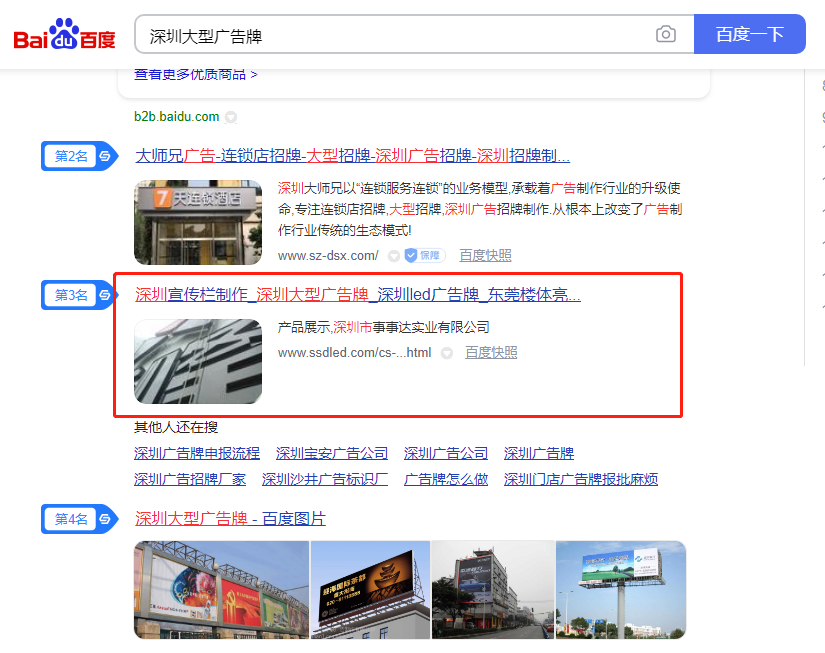Click the www.ssdled.com/cs-...html URL text
Screen dimensions: 825x653
(355, 353)
